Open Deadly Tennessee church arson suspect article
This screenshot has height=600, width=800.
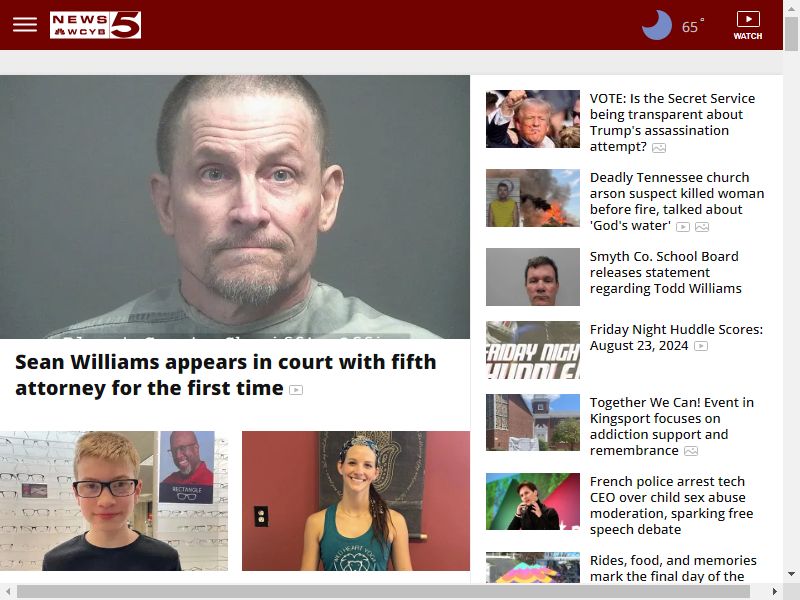677,202
